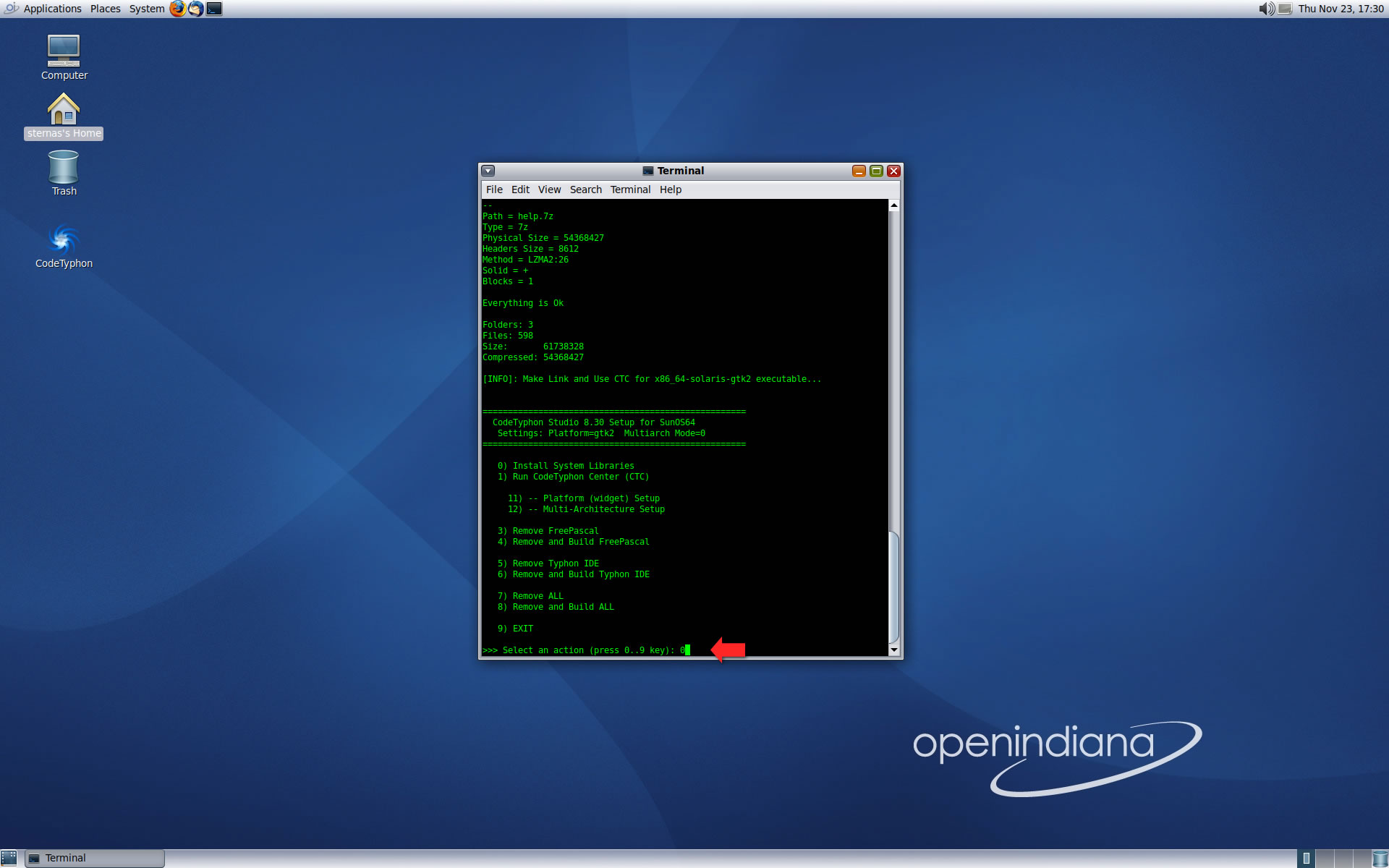This screenshot has height=868, width=1389.
Task: Click the show desktop icon in the bottom panel
Action: tap(9, 858)
